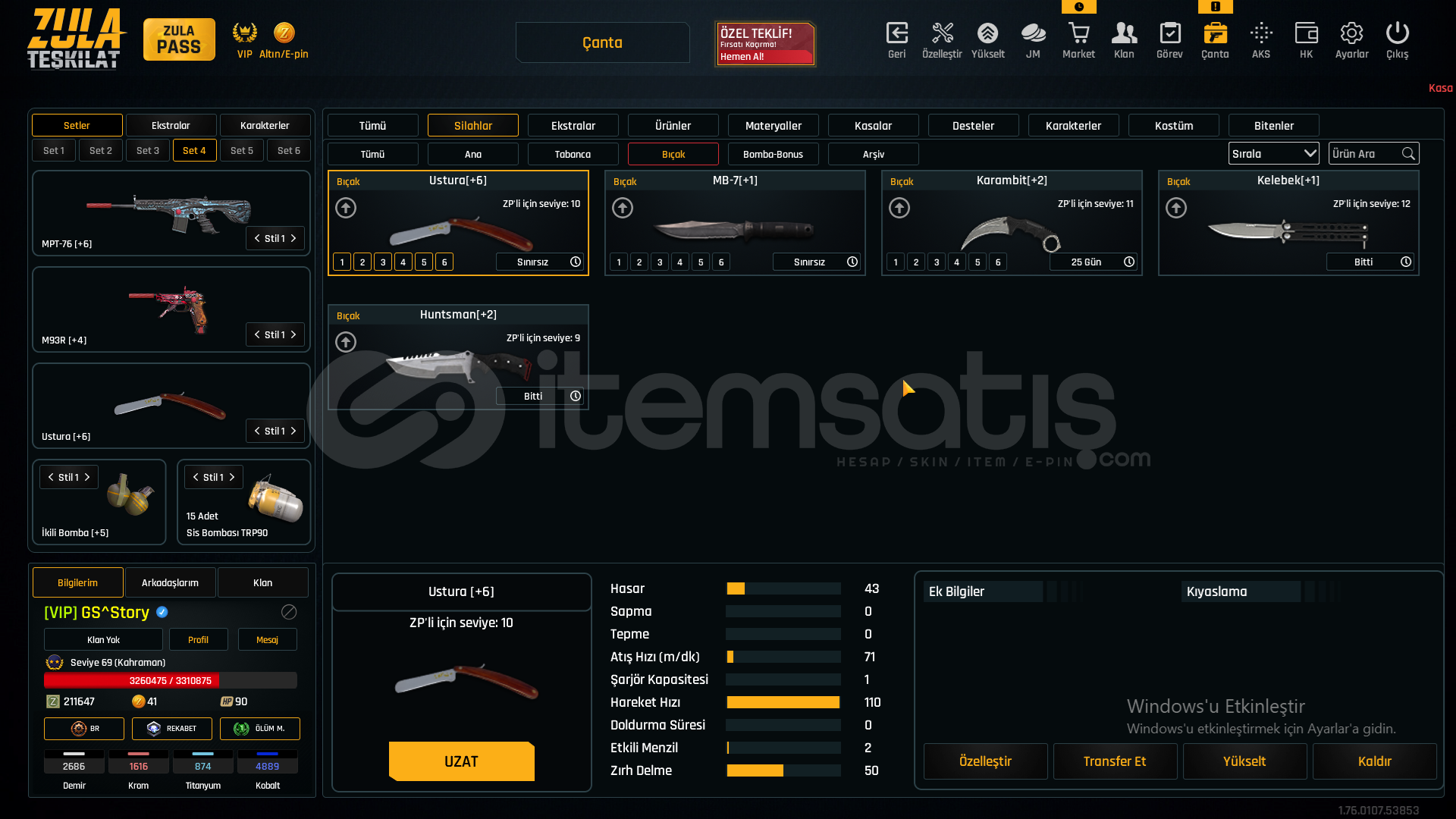Select the MPT-76 [+6] rifle thumbnail
This screenshot has width=1456, height=819.
click(168, 212)
